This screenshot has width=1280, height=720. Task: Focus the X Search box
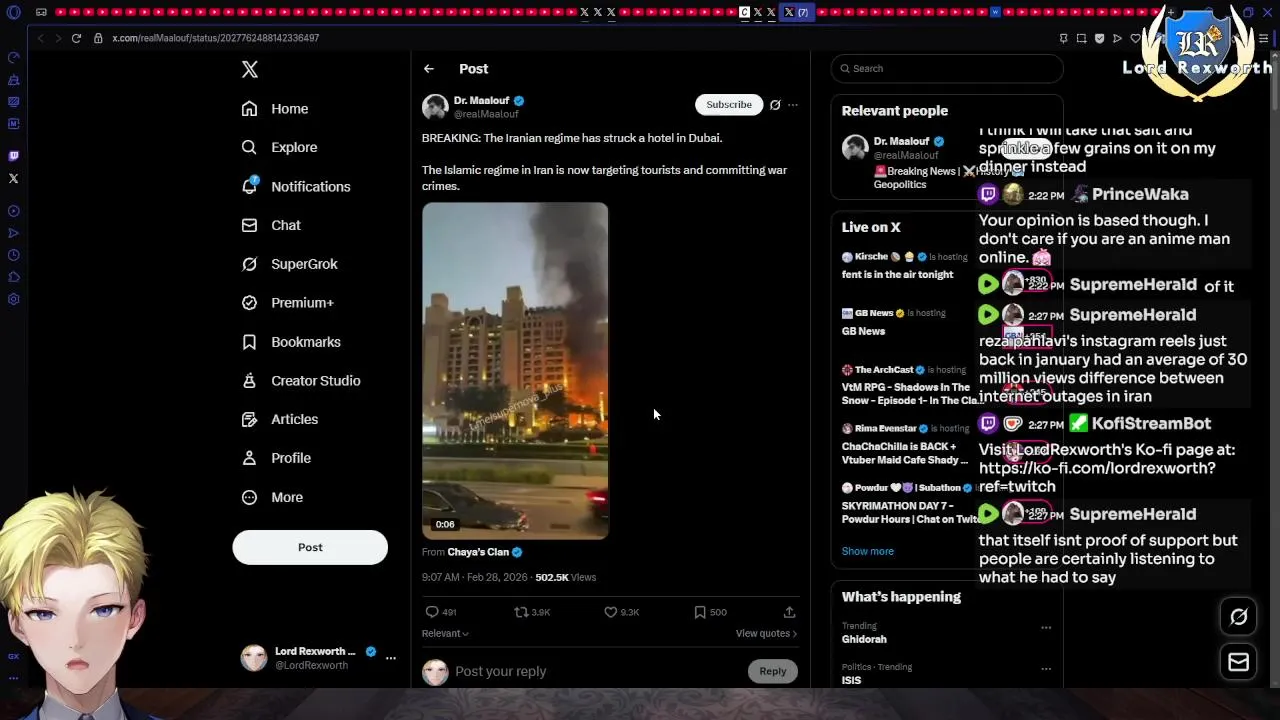click(x=946, y=68)
